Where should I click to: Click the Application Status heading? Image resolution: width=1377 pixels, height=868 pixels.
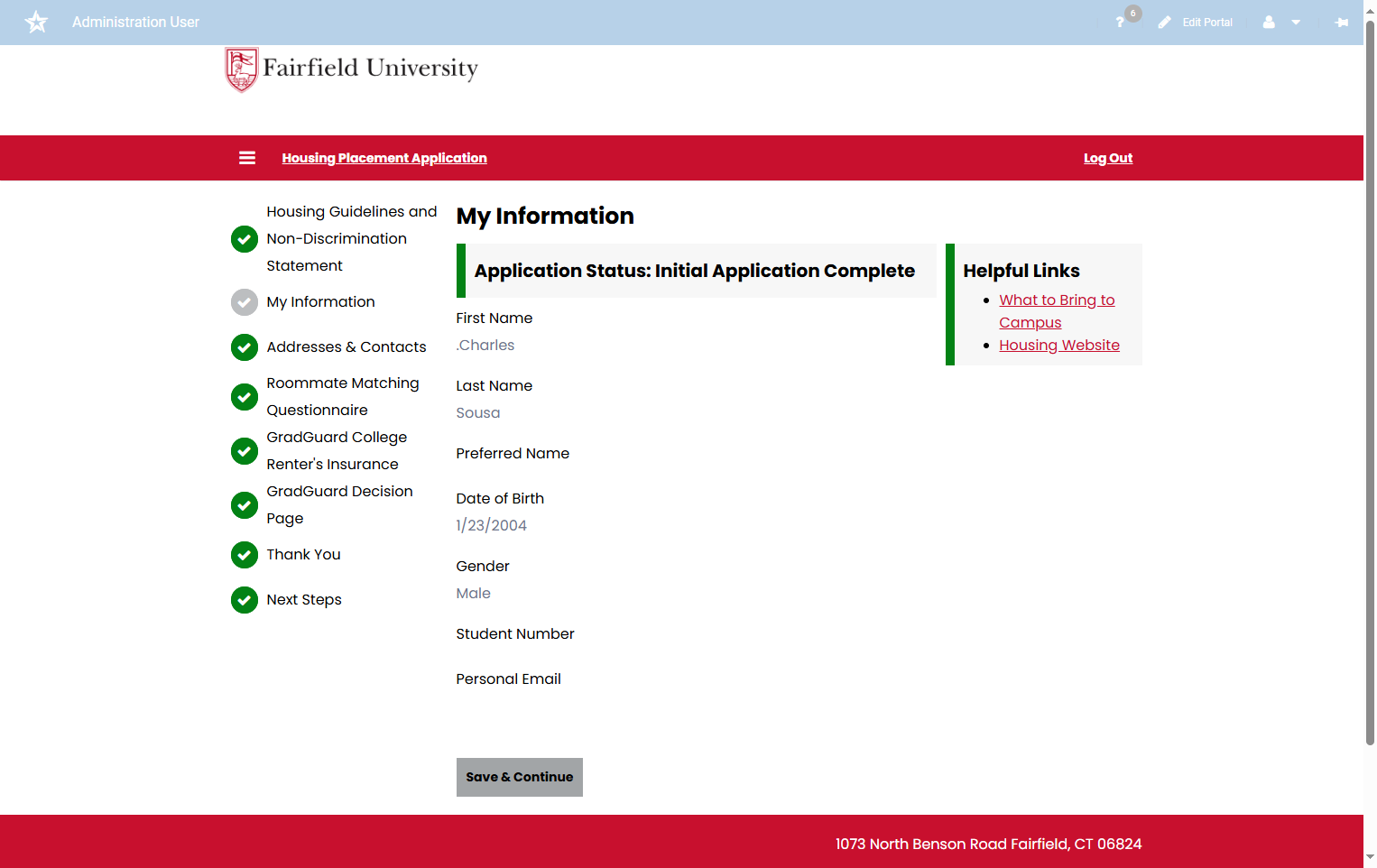[695, 271]
